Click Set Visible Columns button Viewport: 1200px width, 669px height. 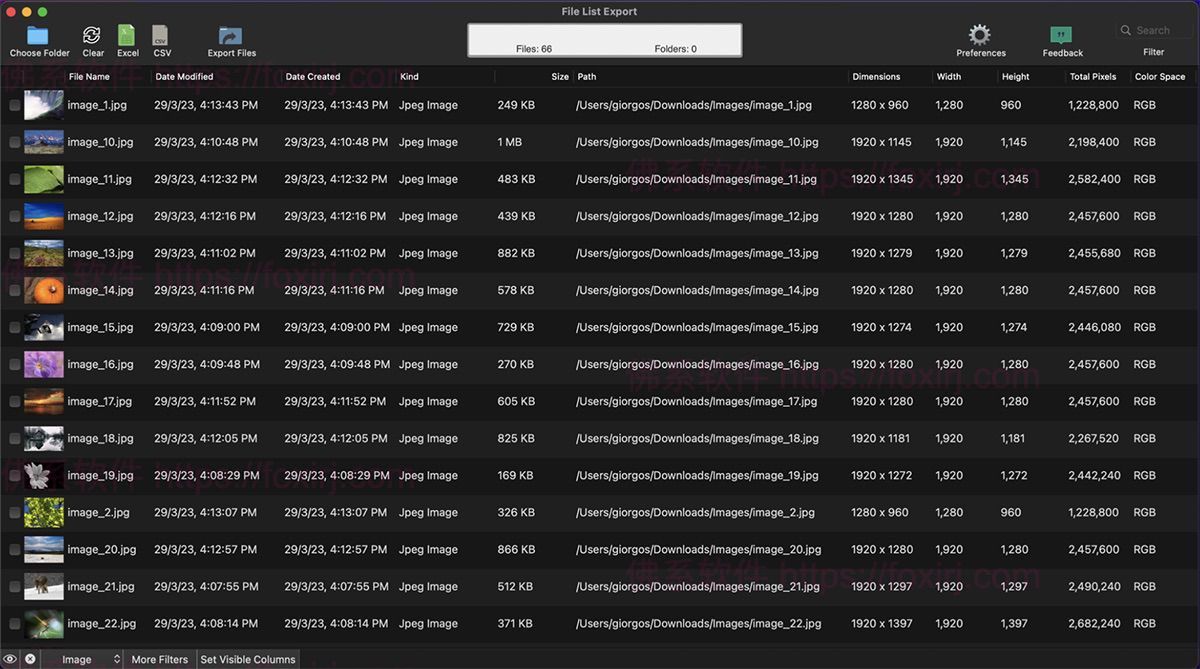click(x=247, y=659)
